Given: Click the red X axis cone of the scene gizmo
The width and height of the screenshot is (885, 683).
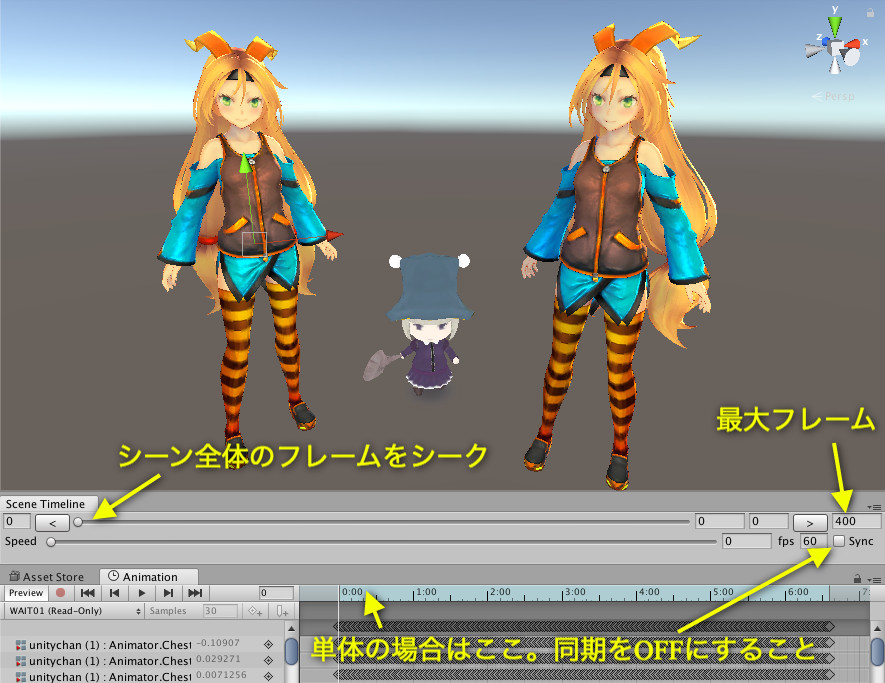Looking at the screenshot, I should click(852, 43).
